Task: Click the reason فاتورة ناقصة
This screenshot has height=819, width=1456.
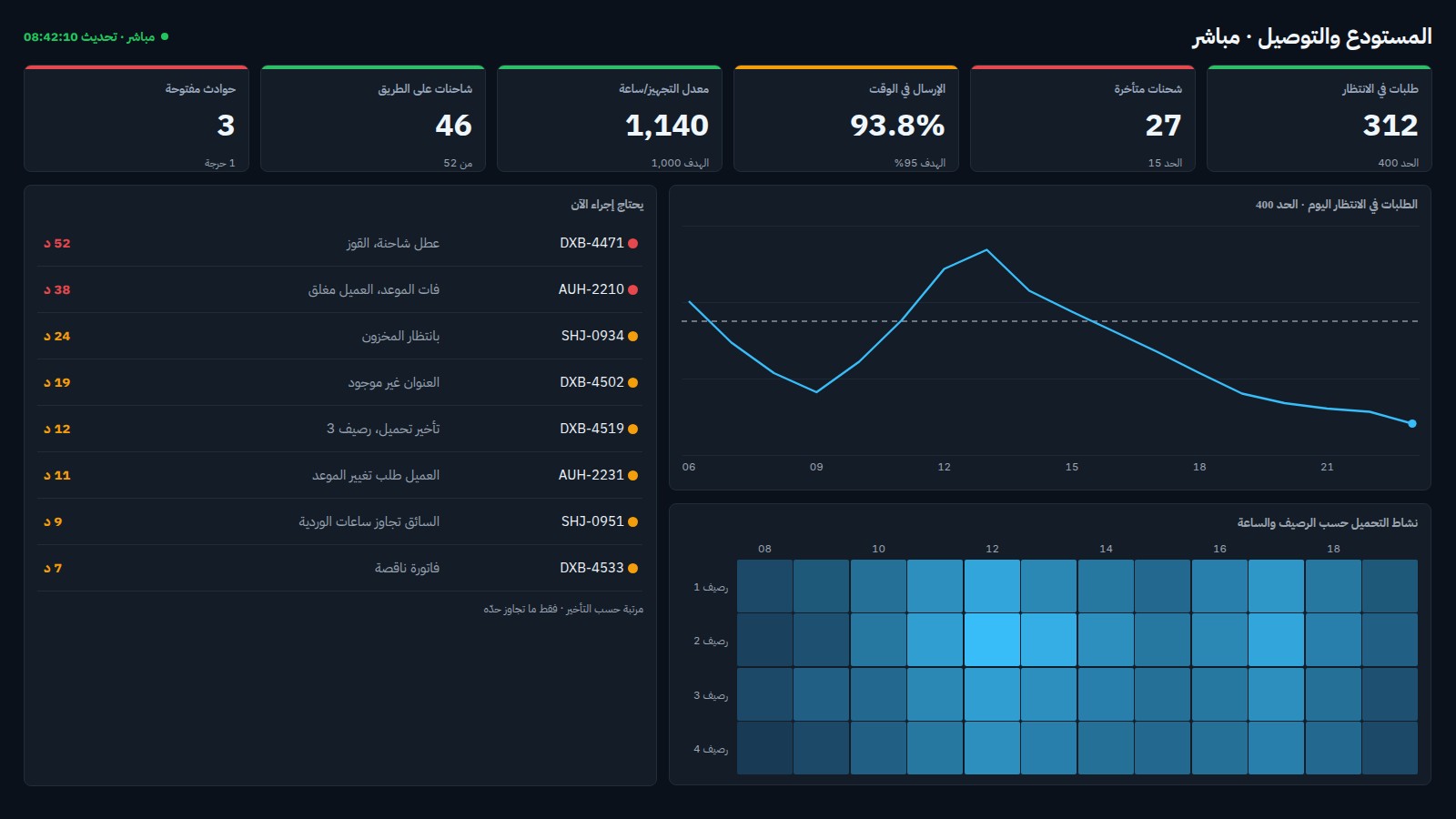Action: (408, 568)
